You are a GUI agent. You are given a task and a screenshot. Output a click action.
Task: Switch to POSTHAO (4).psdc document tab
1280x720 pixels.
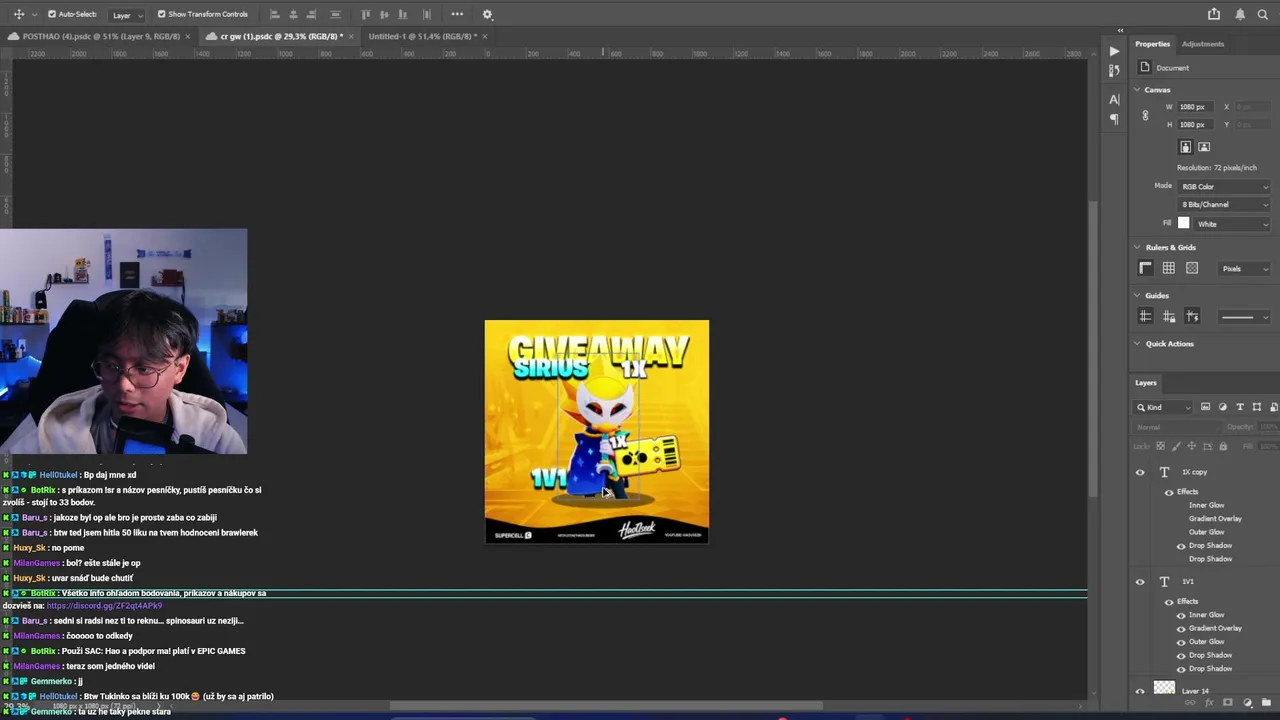[x=101, y=36]
